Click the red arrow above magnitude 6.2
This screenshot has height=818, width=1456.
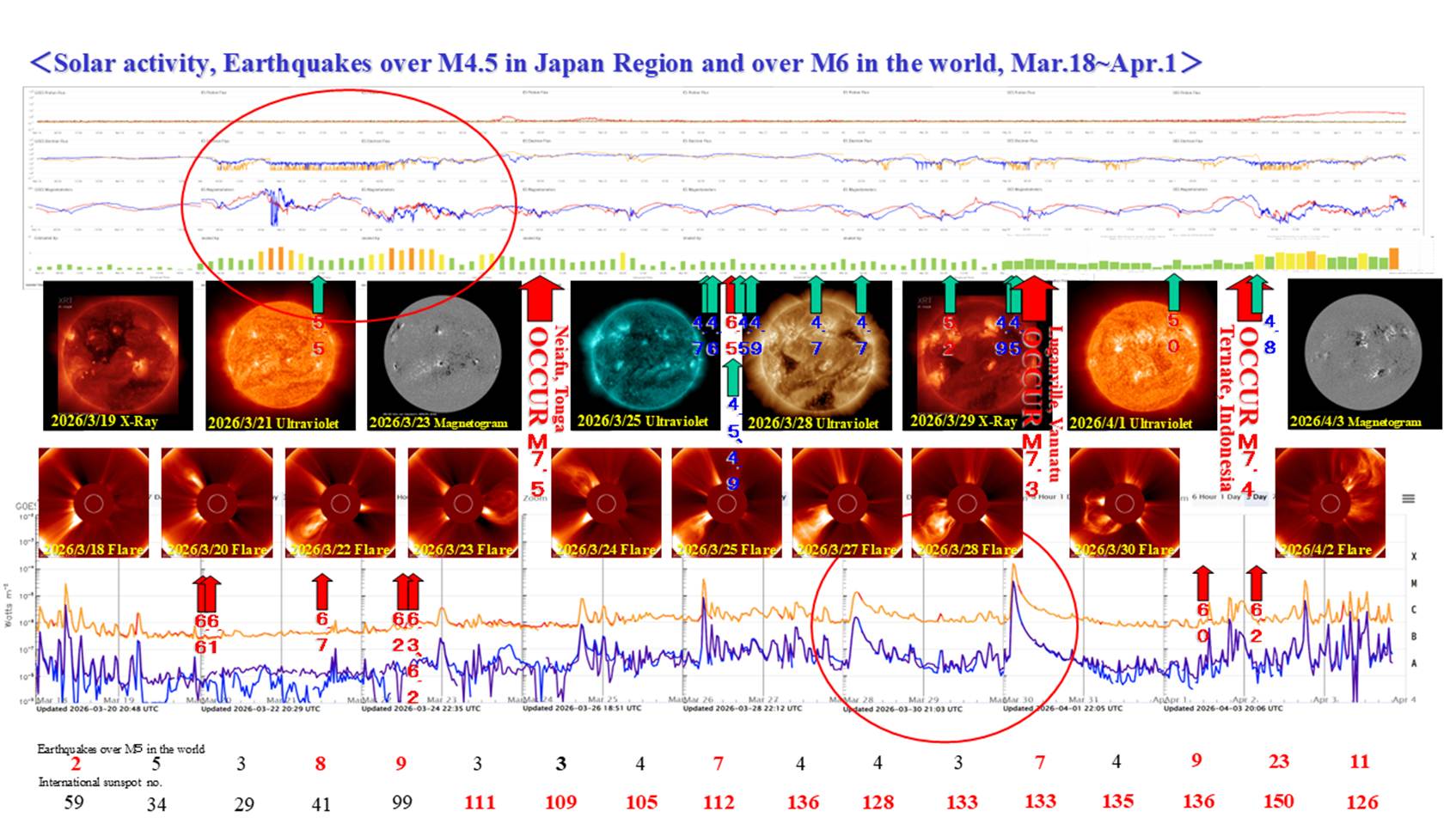[1256, 583]
